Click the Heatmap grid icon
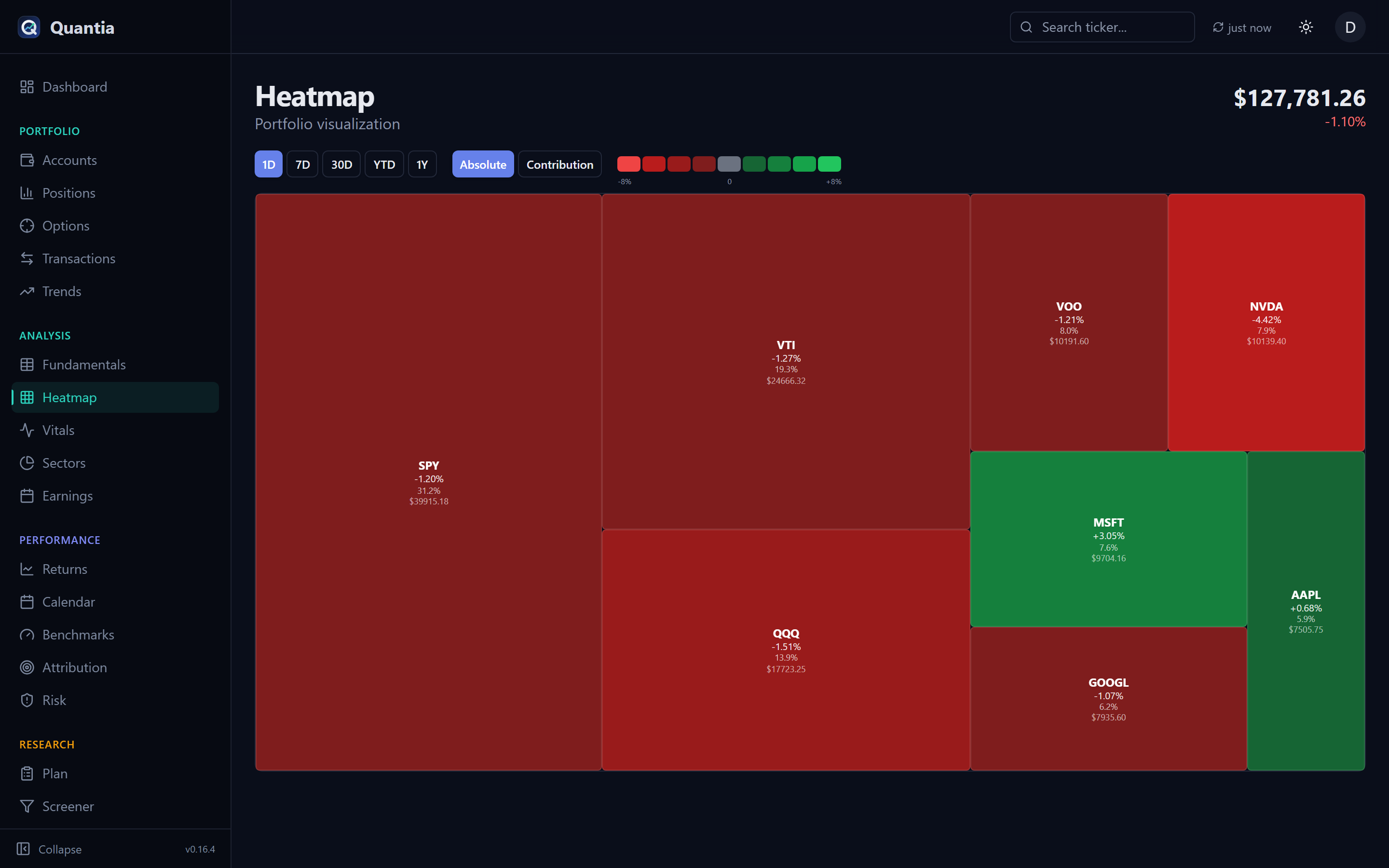This screenshot has height=868, width=1389. (x=27, y=397)
